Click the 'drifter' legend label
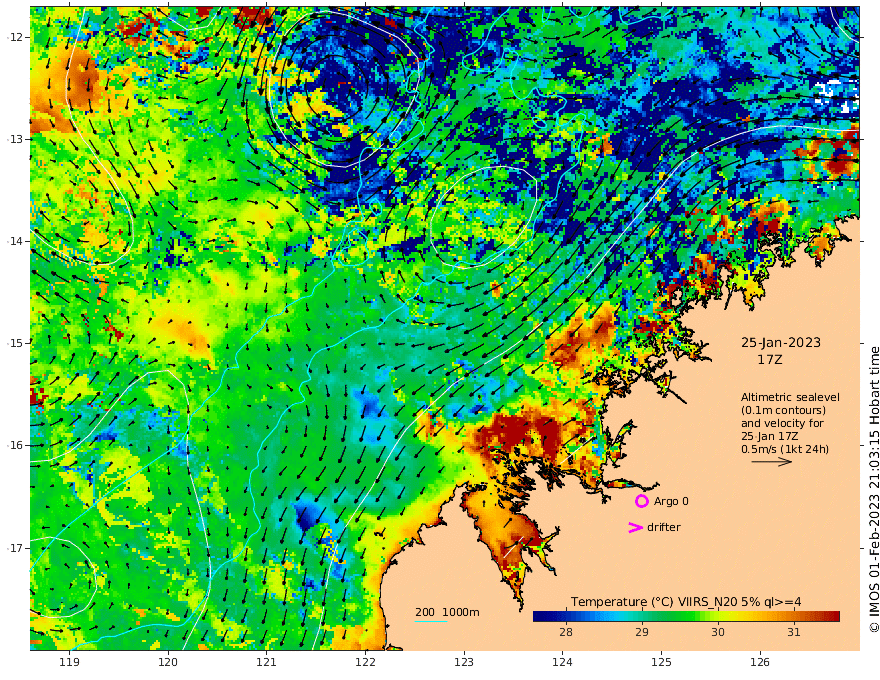 664,527
